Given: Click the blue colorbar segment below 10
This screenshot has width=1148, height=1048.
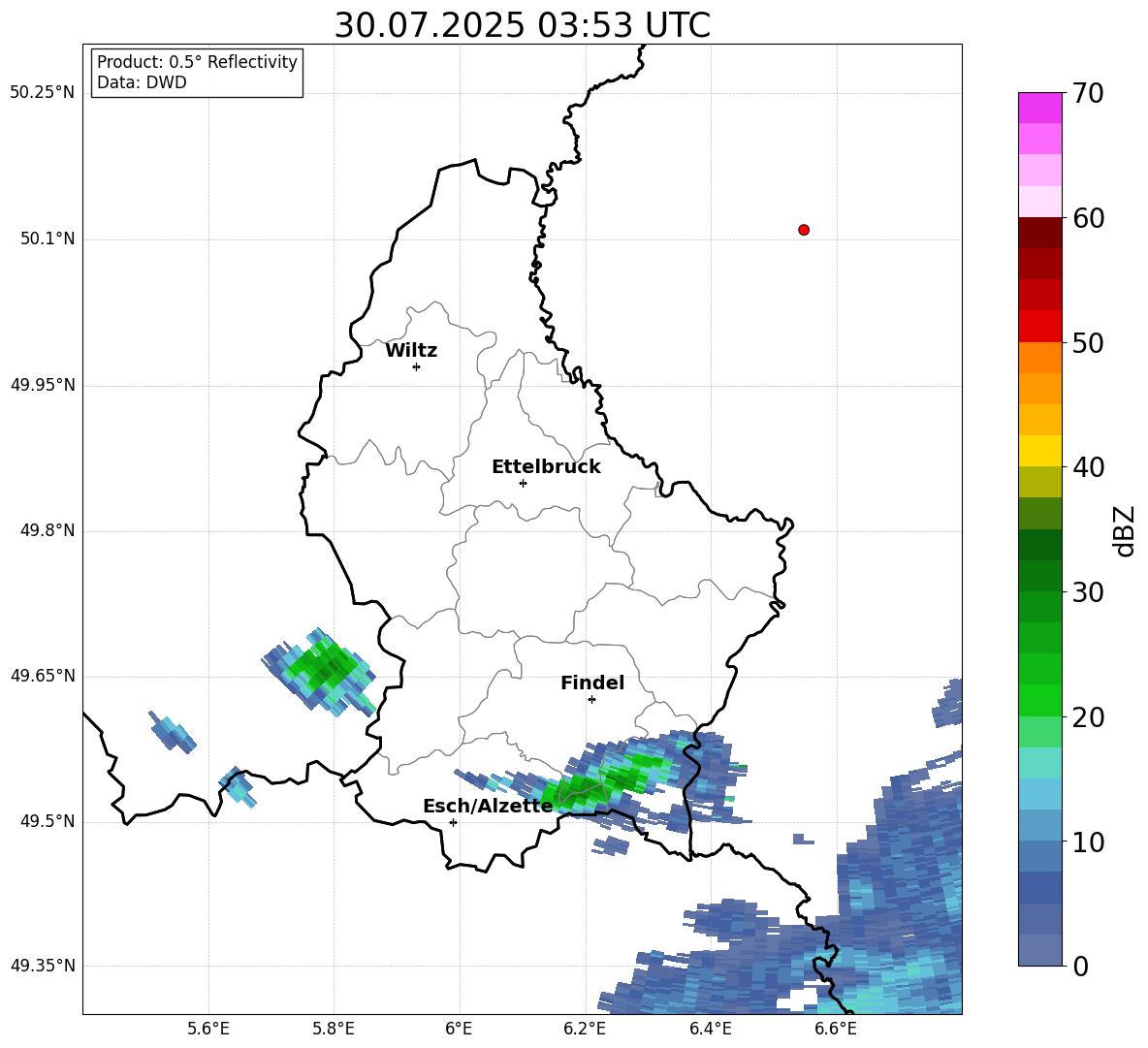Looking at the screenshot, I should click(x=1039, y=856).
